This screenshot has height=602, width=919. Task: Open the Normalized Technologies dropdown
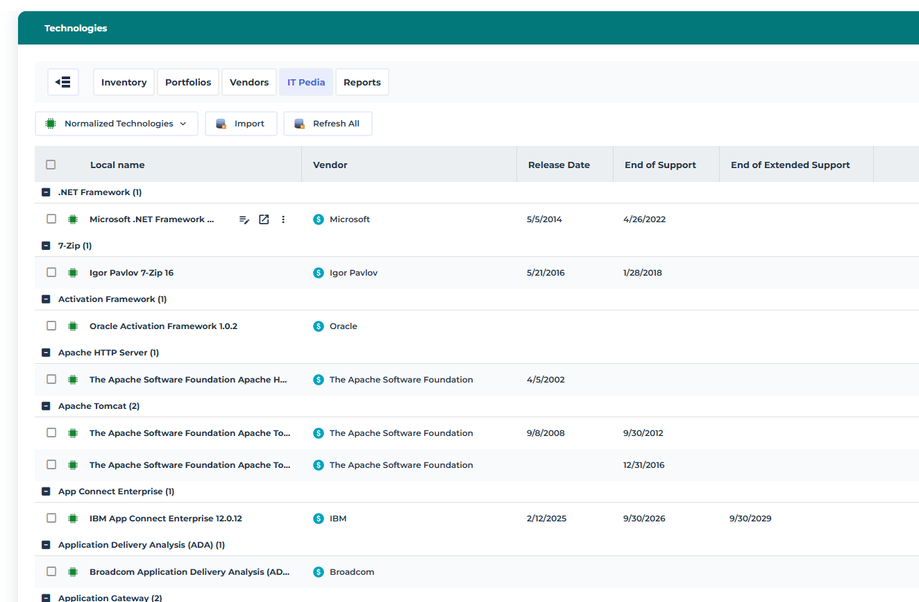pos(116,124)
